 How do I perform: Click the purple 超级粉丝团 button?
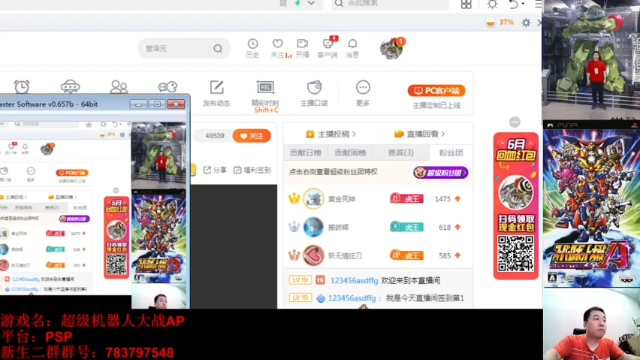click(x=440, y=173)
